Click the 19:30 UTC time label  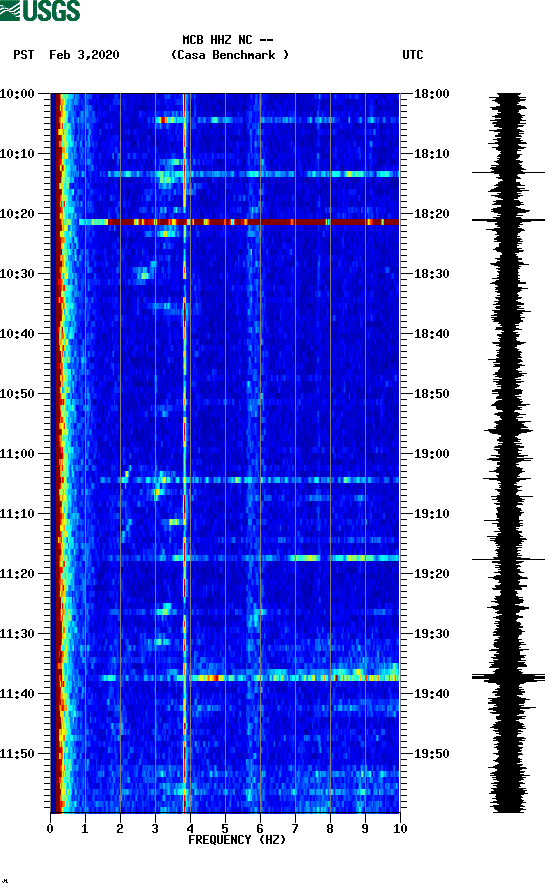tap(432, 634)
